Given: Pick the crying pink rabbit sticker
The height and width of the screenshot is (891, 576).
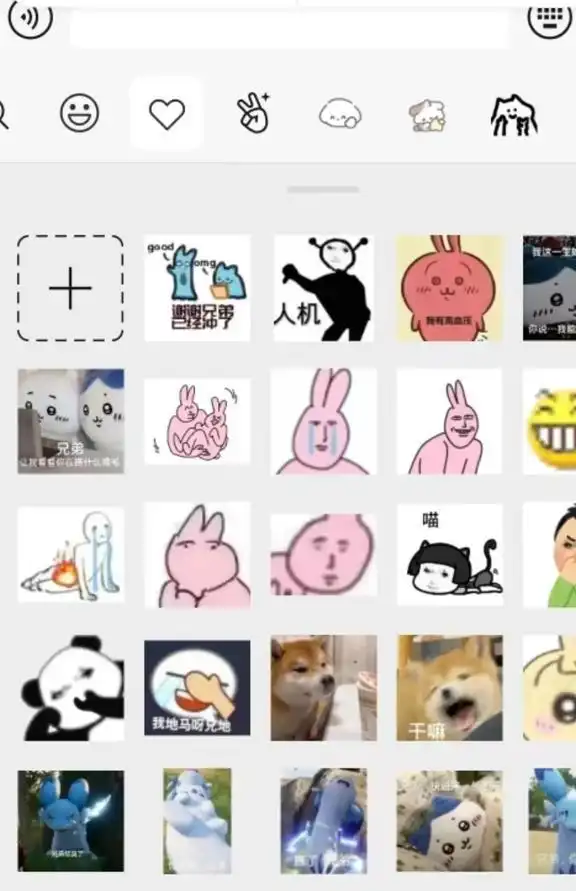Looking at the screenshot, I should (x=323, y=422).
